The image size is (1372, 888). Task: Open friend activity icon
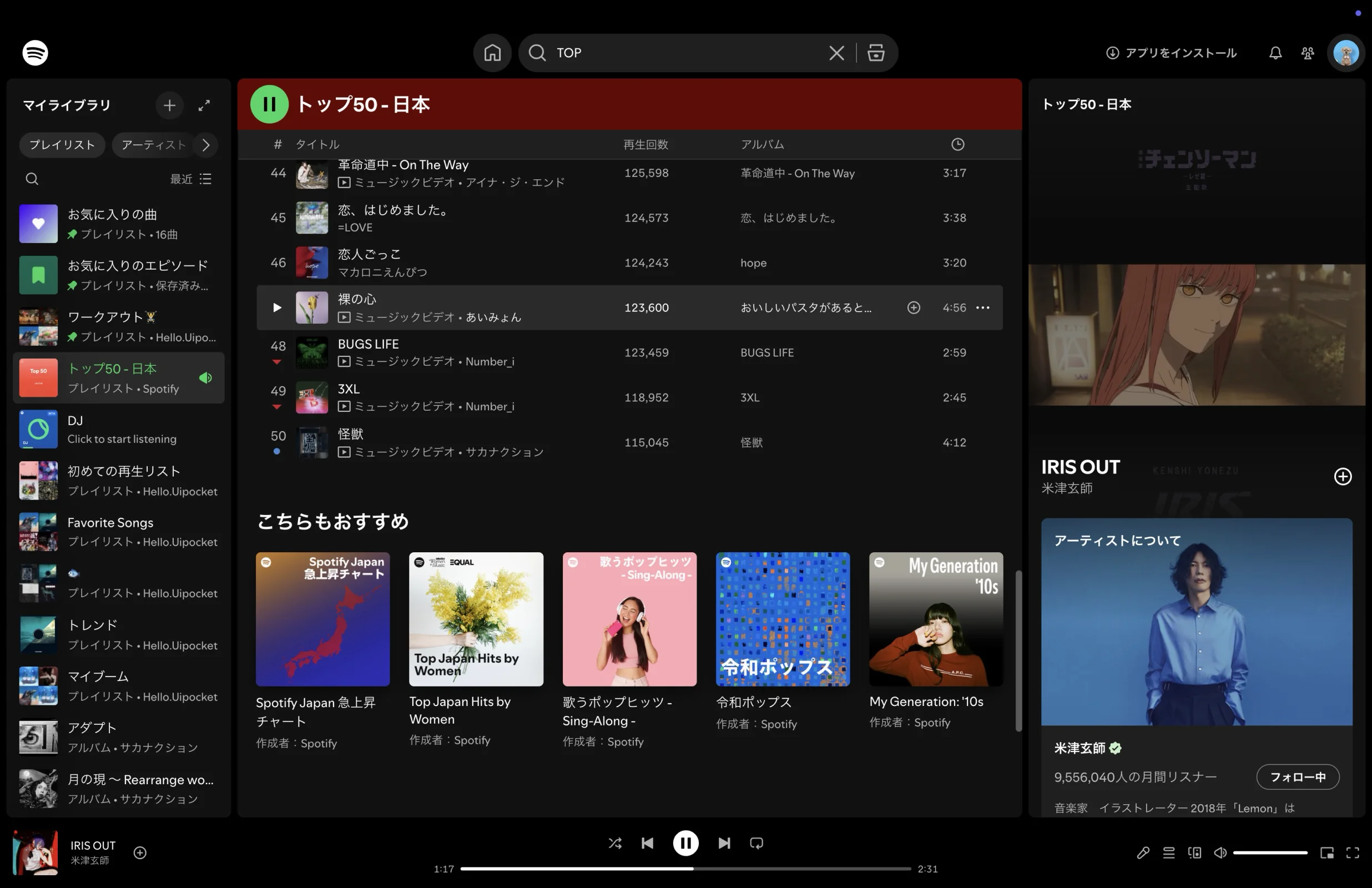click(1308, 53)
